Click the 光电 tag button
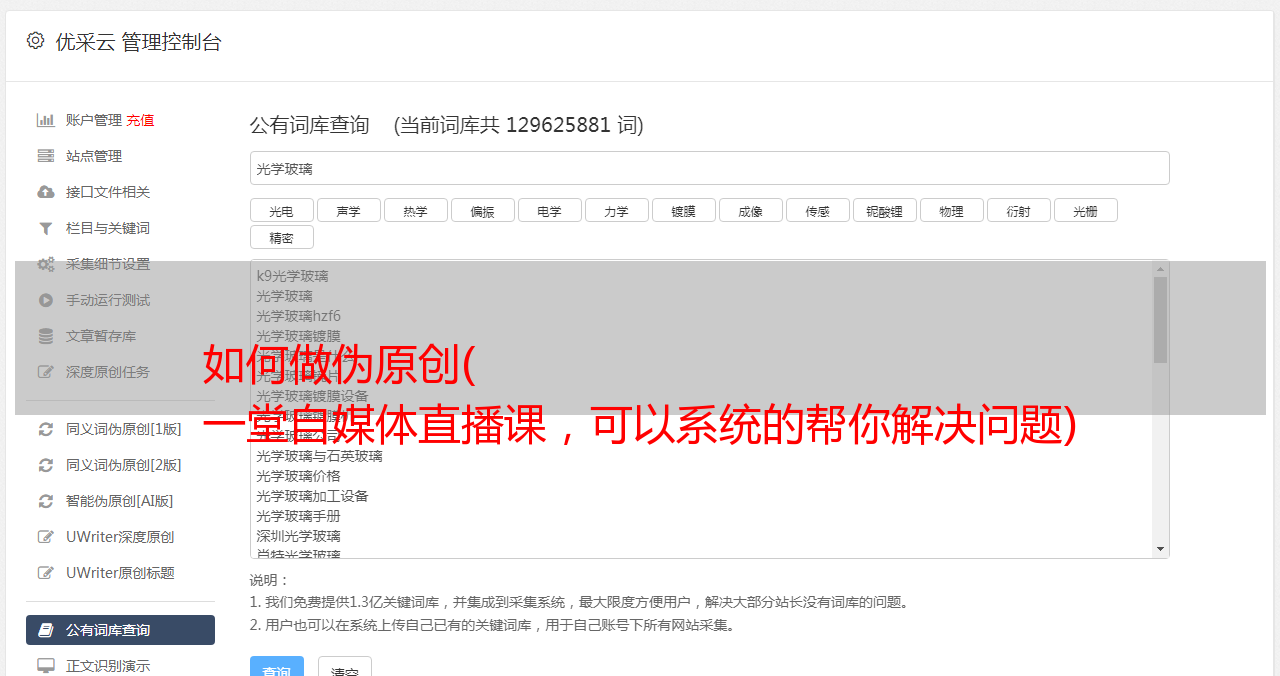 point(281,210)
